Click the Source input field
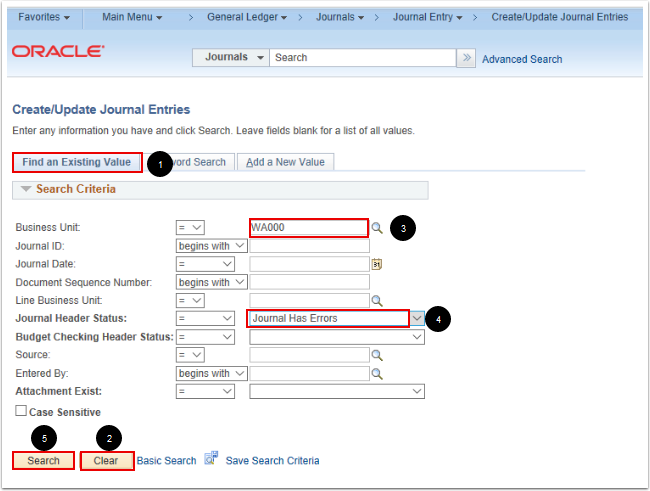Image resolution: width=650 pixels, height=491 pixels. point(310,355)
